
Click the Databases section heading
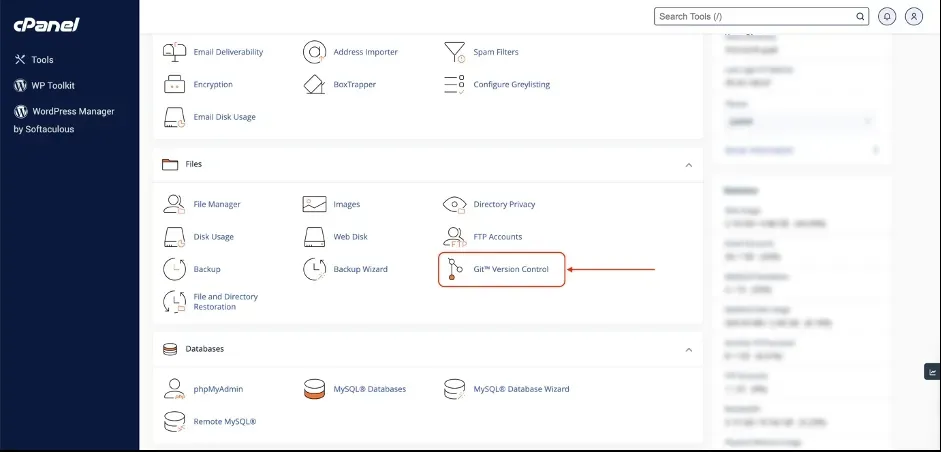[x=205, y=349]
